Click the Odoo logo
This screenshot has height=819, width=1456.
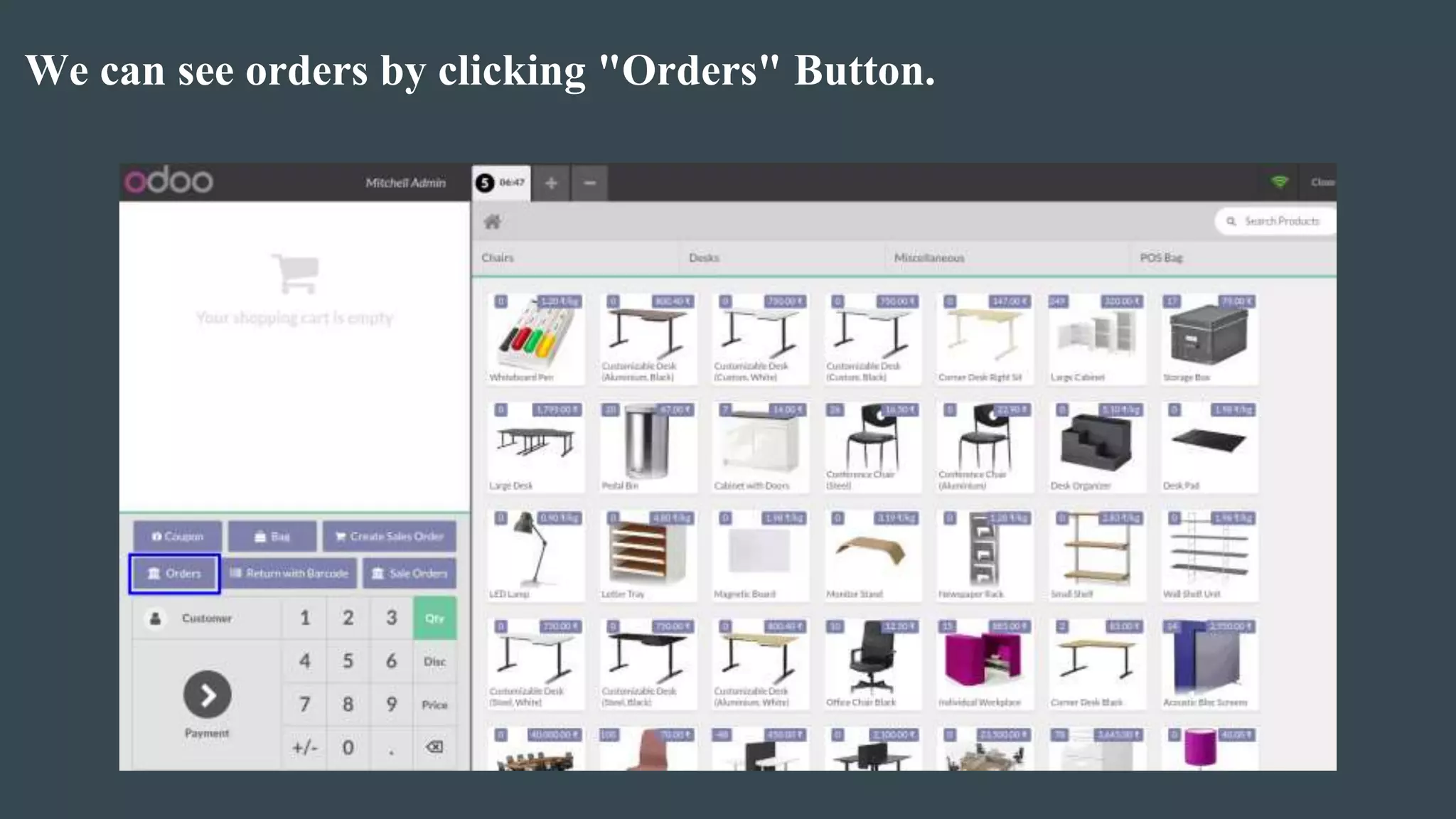tap(169, 181)
